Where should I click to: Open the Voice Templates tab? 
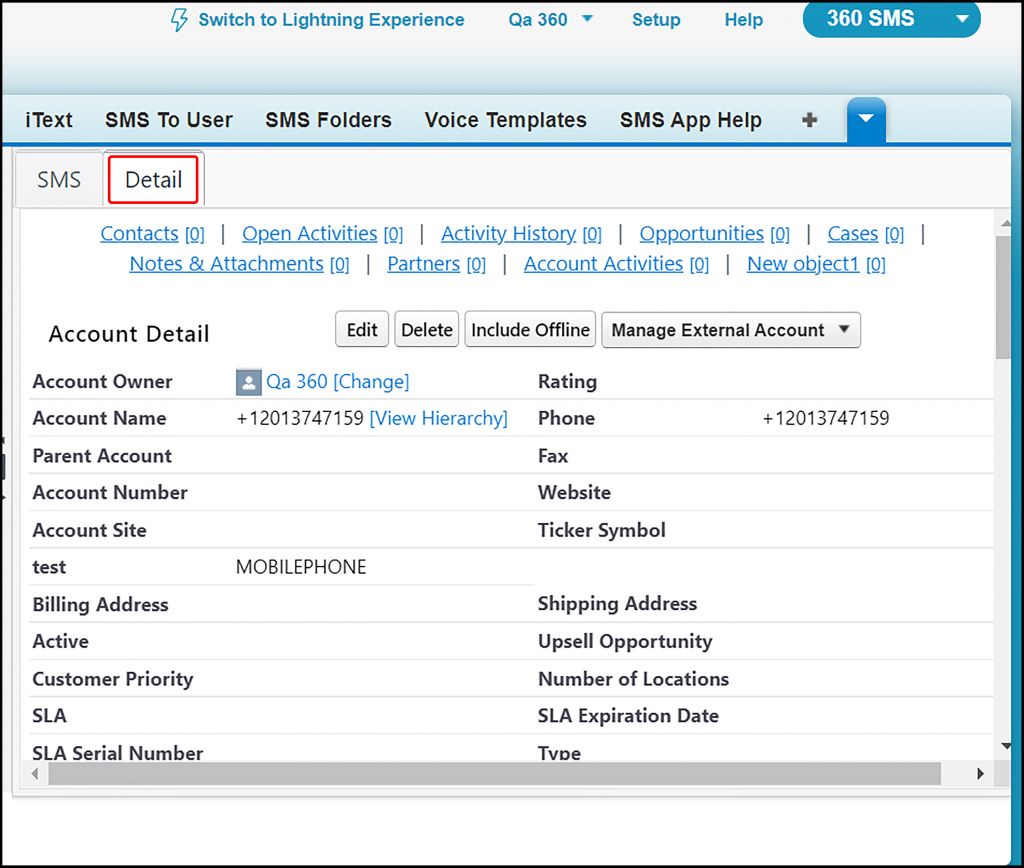pyautogui.click(x=505, y=120)
